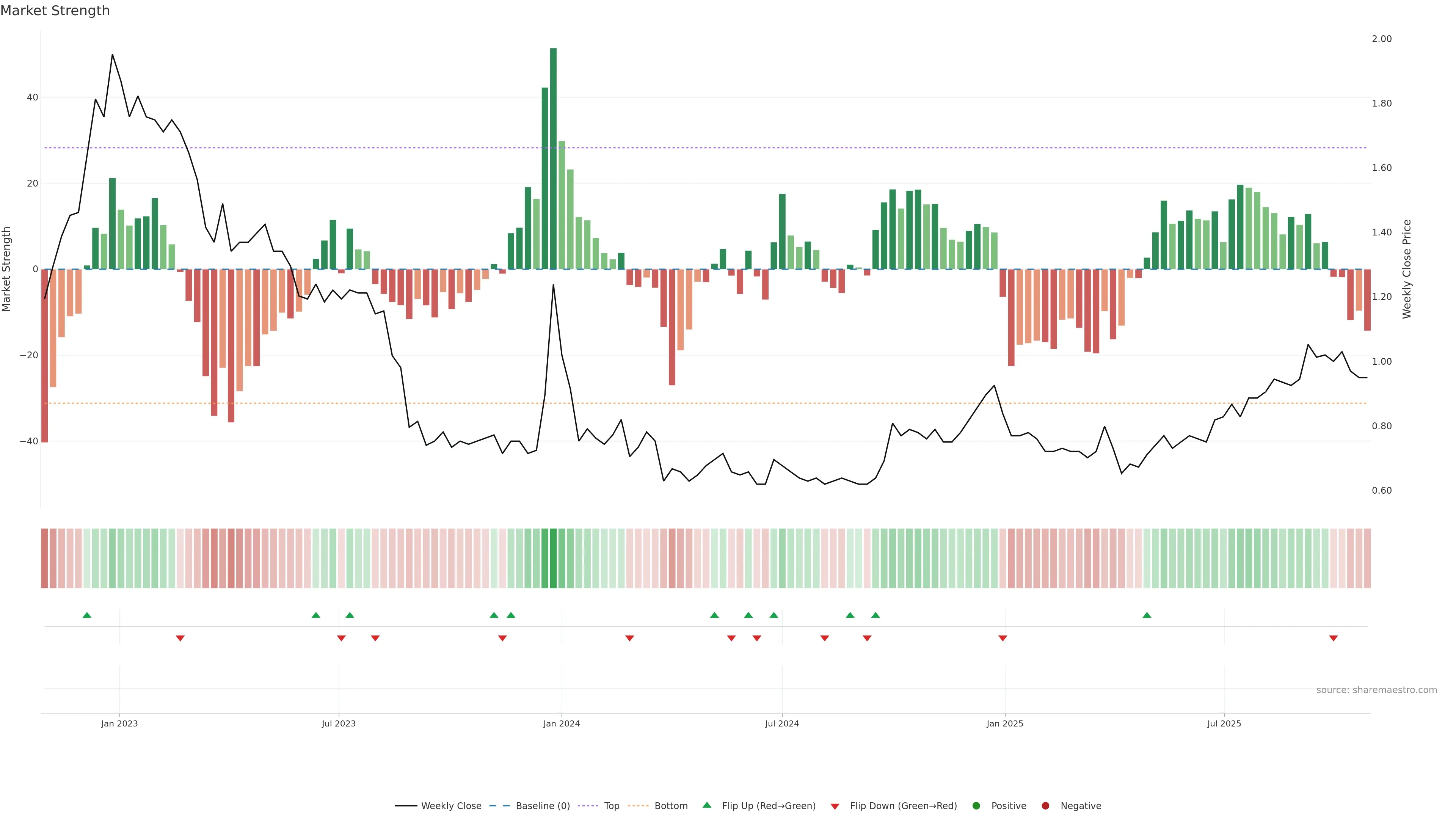Click the Market Strength chart title
The height and width of the screenshot is (819, 1456).
tap(55, 11)
